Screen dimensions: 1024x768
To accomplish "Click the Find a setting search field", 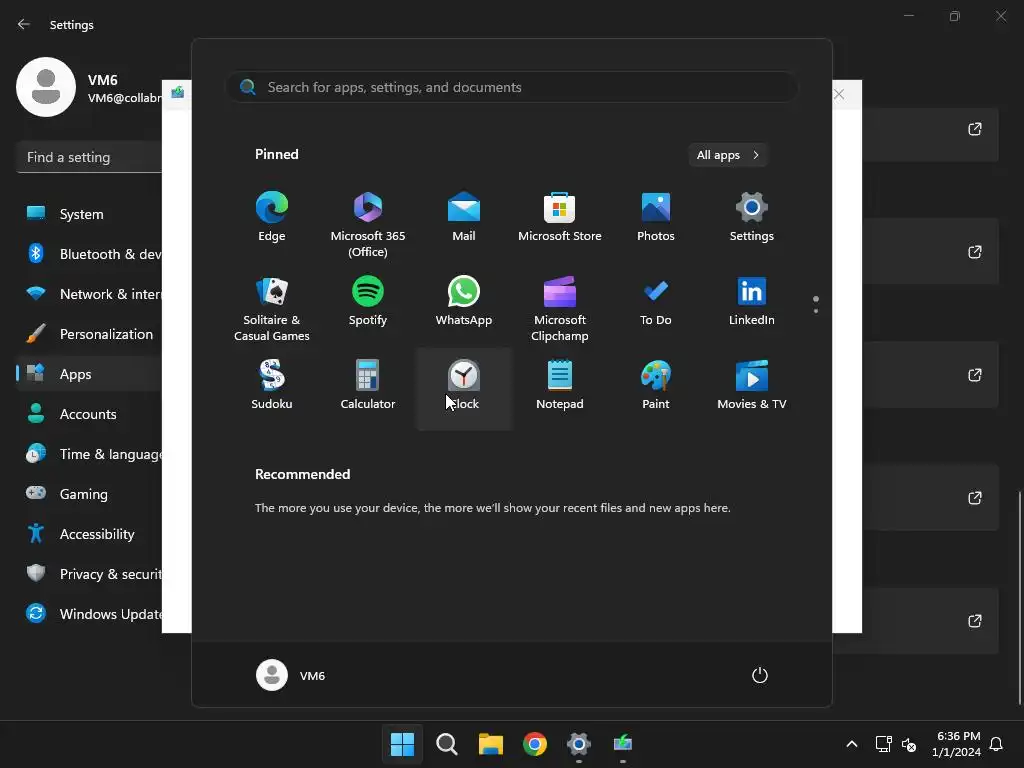I will [89, 157].
